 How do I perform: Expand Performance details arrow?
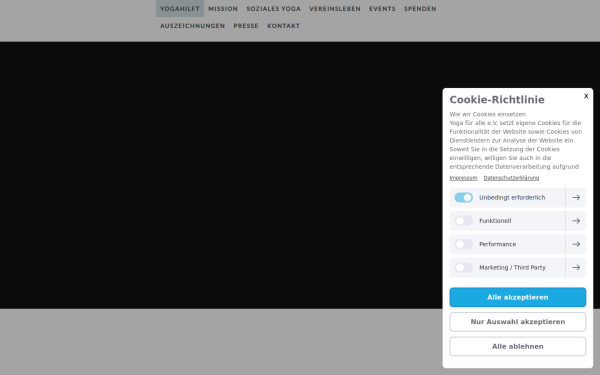(x=576, y=244)
